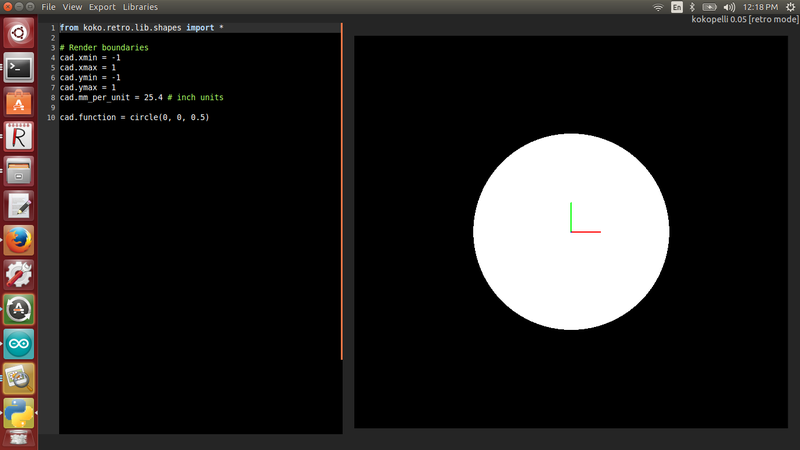Open Ubuntu Dash search

click(x=19, y=33)
